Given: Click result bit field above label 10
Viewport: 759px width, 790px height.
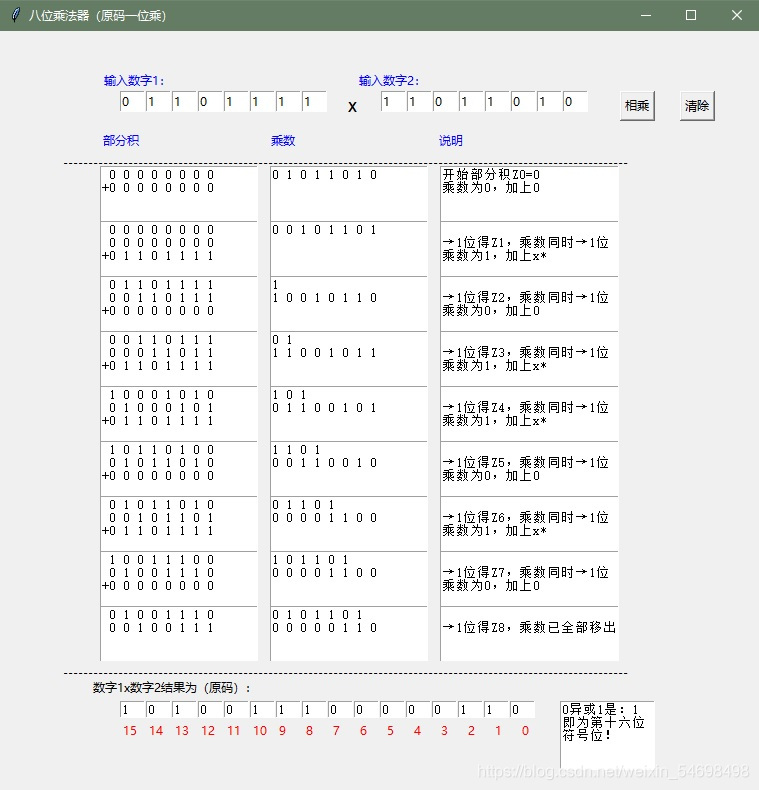Looking at the screenshot, I should [262, 710].
